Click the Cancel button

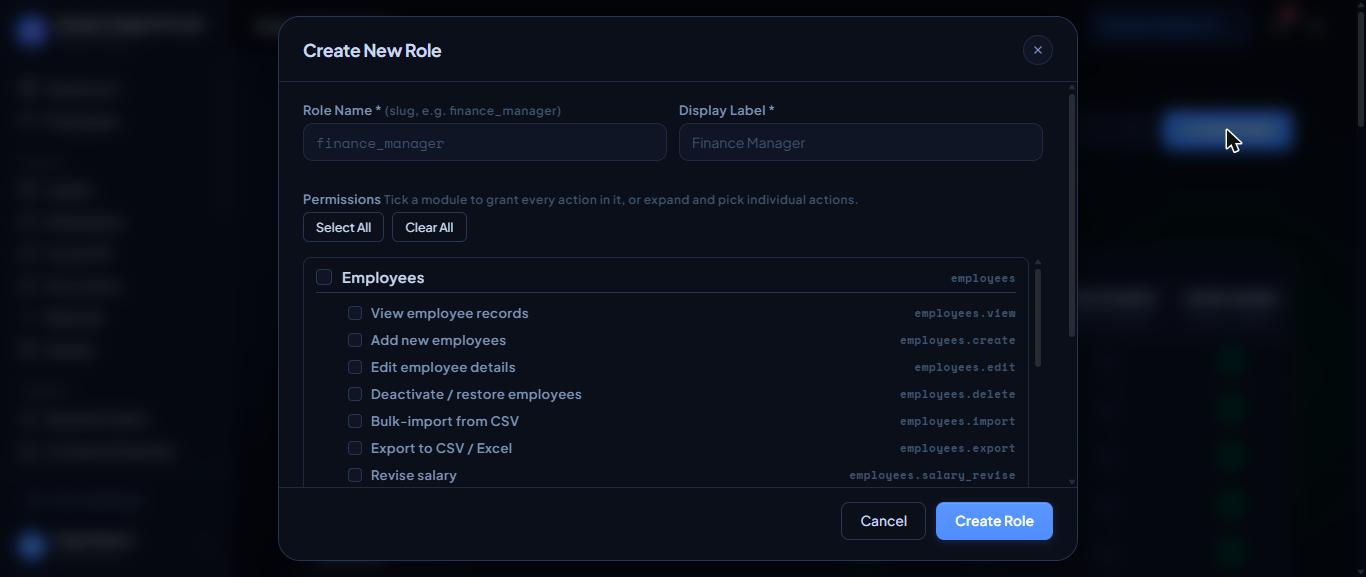tap(883, 521)
